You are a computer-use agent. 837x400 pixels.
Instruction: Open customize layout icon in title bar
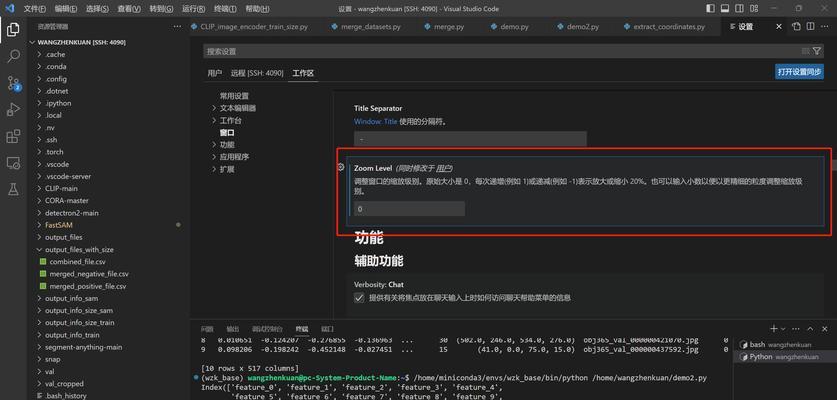tap(753, 9)
